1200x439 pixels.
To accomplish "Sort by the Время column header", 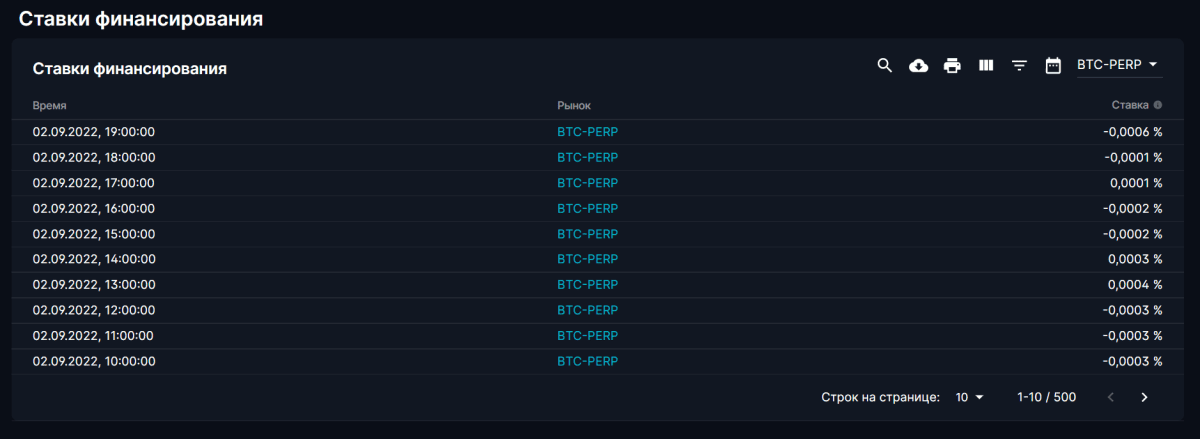I will pyautogui.click(x=49, y=105).
